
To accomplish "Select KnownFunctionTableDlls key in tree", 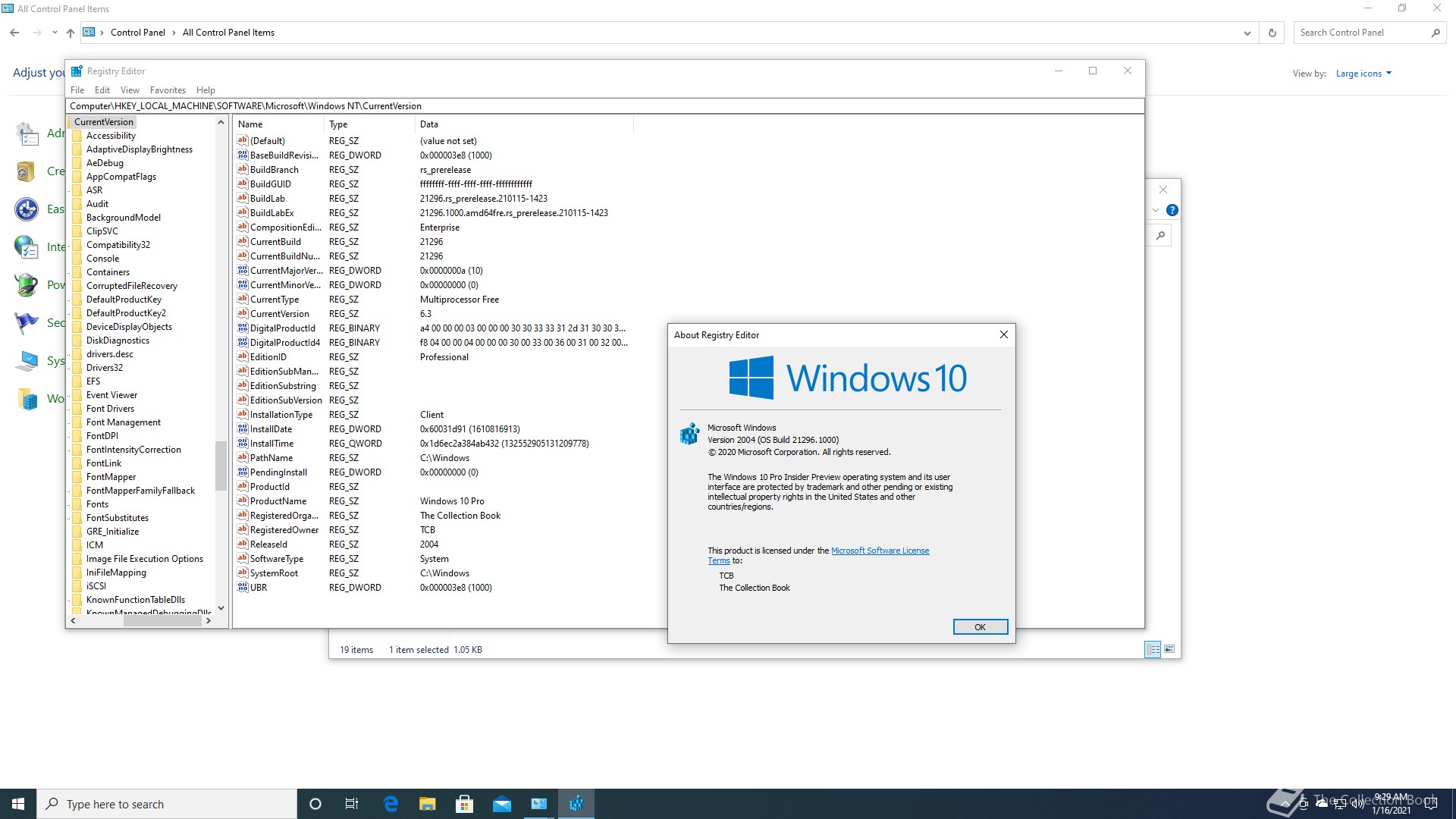I will tap(136, 600).
